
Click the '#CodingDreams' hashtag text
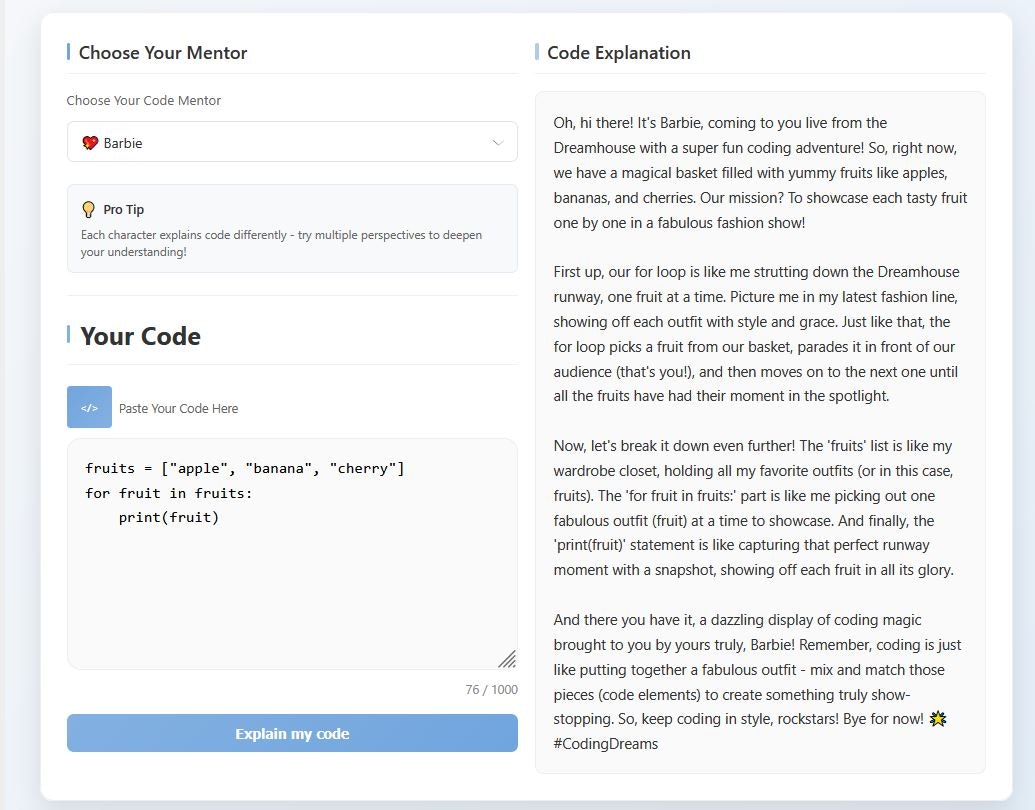[605, 744]
